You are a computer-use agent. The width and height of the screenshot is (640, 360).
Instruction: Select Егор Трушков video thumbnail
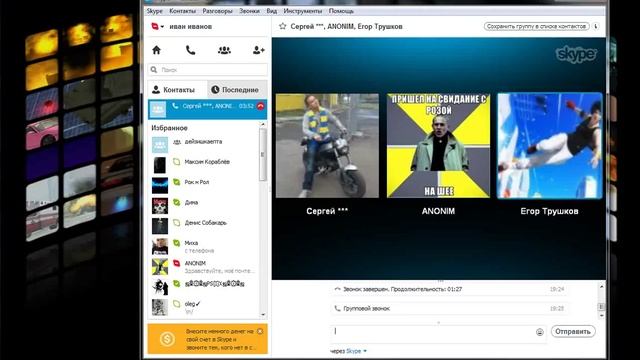549,146
